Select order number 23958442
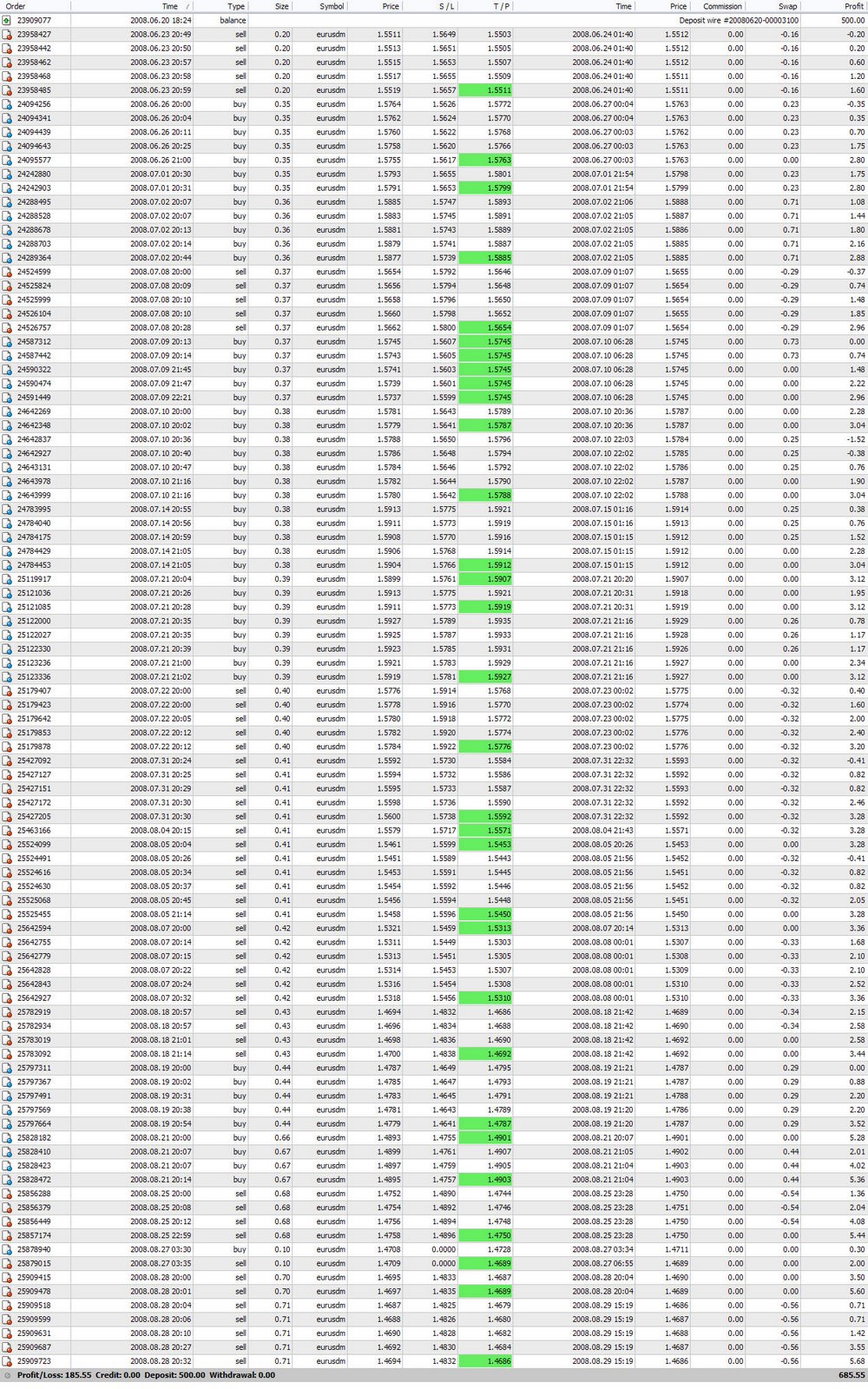The height and width of the screenshot is (1389, 868). [x=34, y=49]
